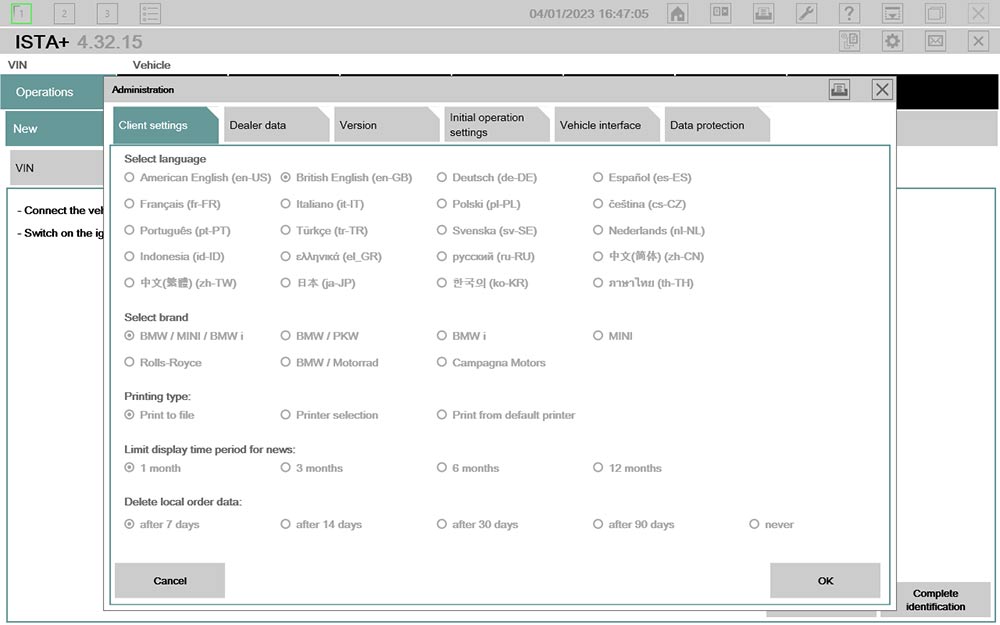Open the envelope feedback icon
The width and height of the screenshot is (1000, 625).
(935, 41)
